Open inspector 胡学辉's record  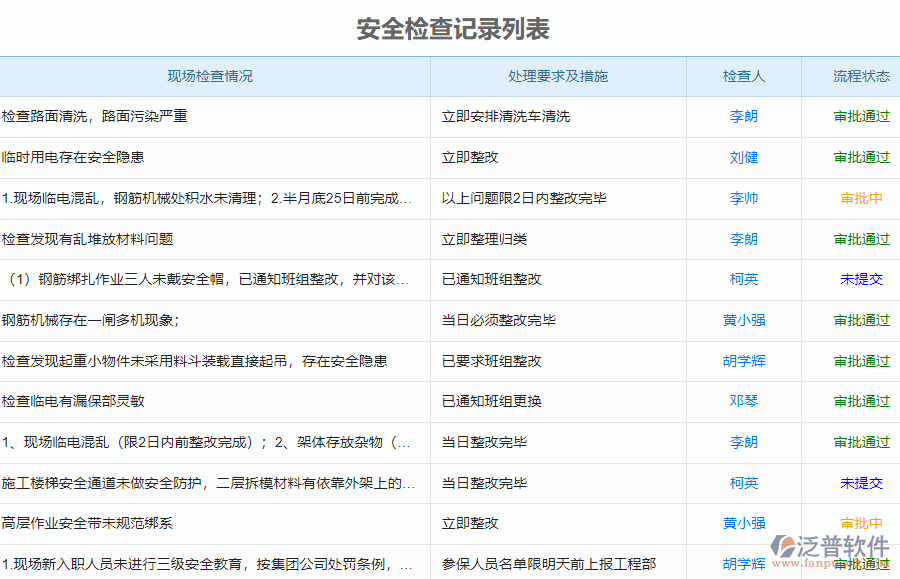[x=743, y=361]
